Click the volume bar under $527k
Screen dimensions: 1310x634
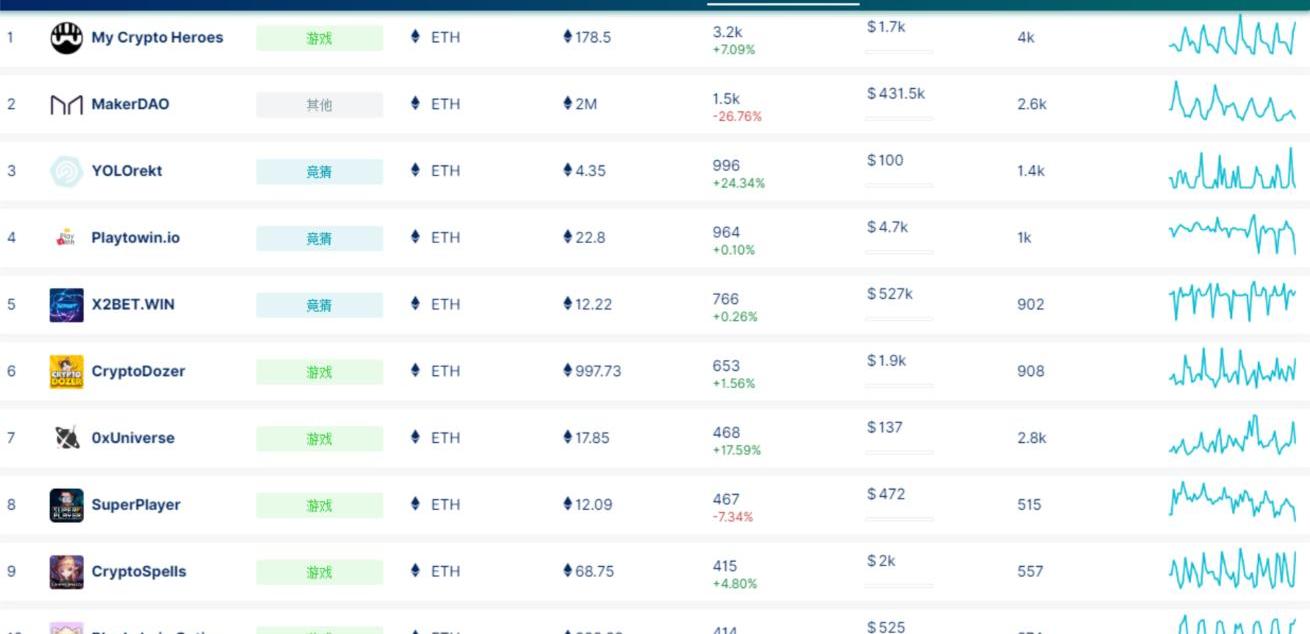point(899,319)
